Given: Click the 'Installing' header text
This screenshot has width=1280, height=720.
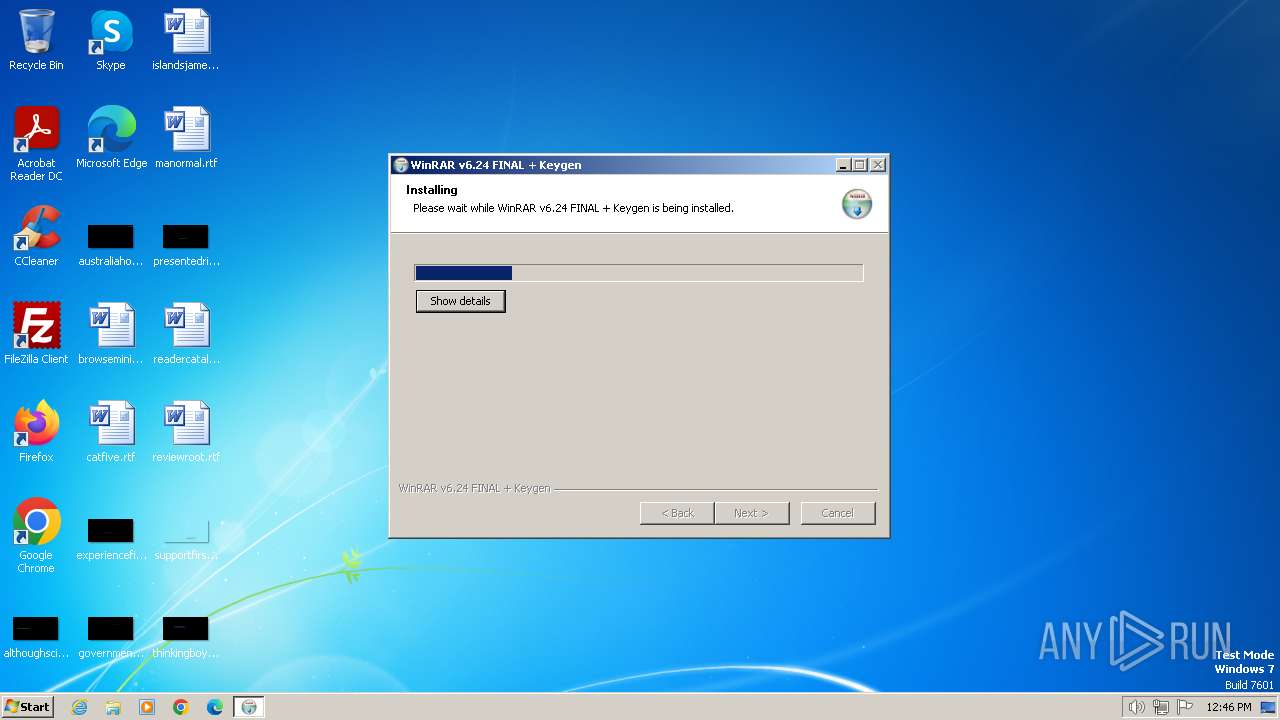Looking at the screenshot, I should click(x=432, y=190).
